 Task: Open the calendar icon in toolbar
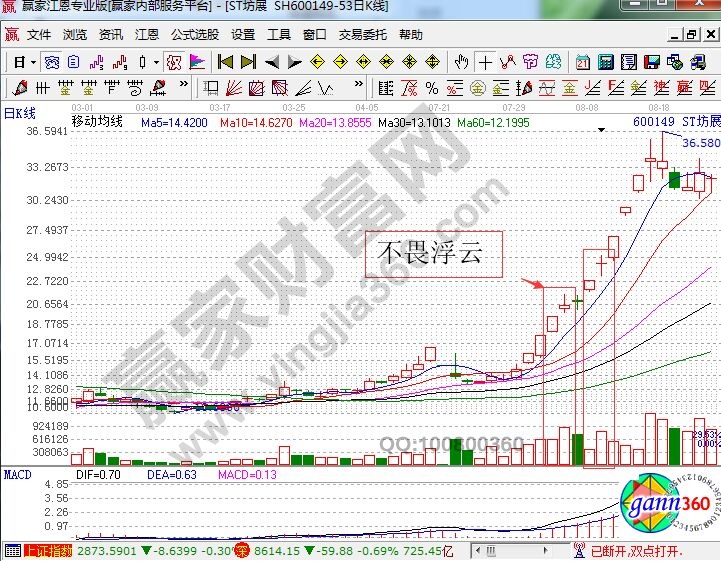click(583, 62)
